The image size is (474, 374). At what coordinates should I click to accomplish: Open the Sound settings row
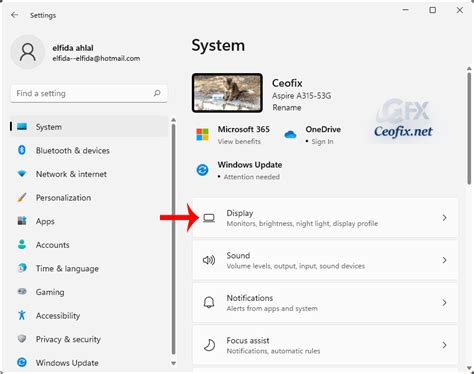click(325, 260)
